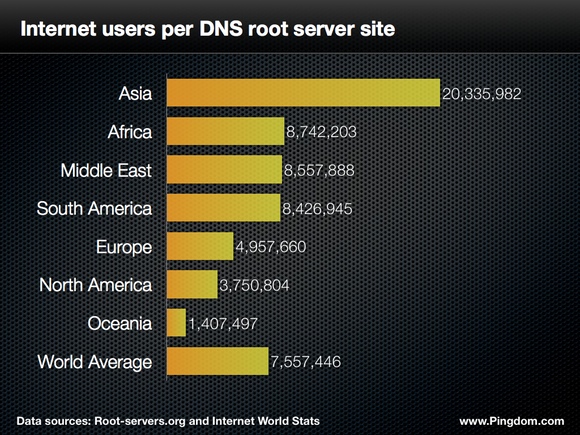Click the value 8,426,945

317,209
